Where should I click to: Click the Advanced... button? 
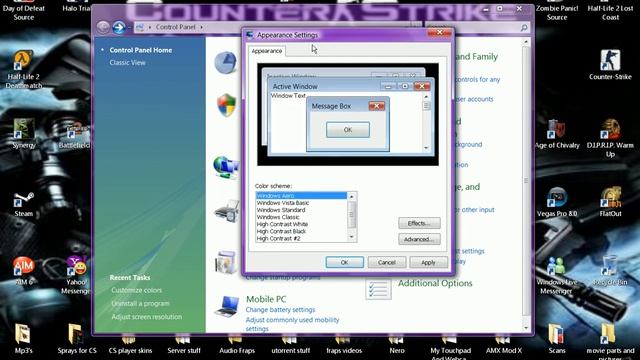(419, 239)
